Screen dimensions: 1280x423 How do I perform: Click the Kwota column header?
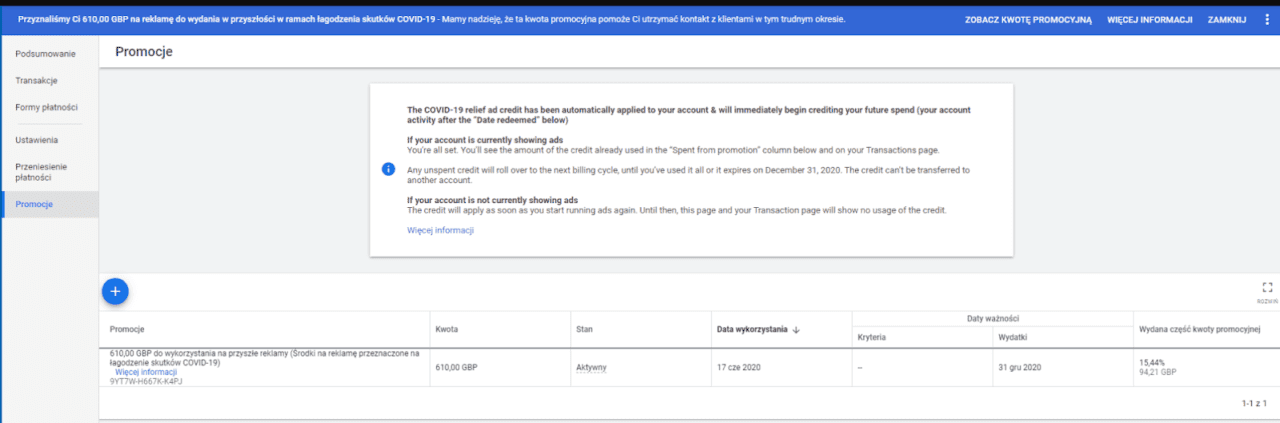pos(447,329)
